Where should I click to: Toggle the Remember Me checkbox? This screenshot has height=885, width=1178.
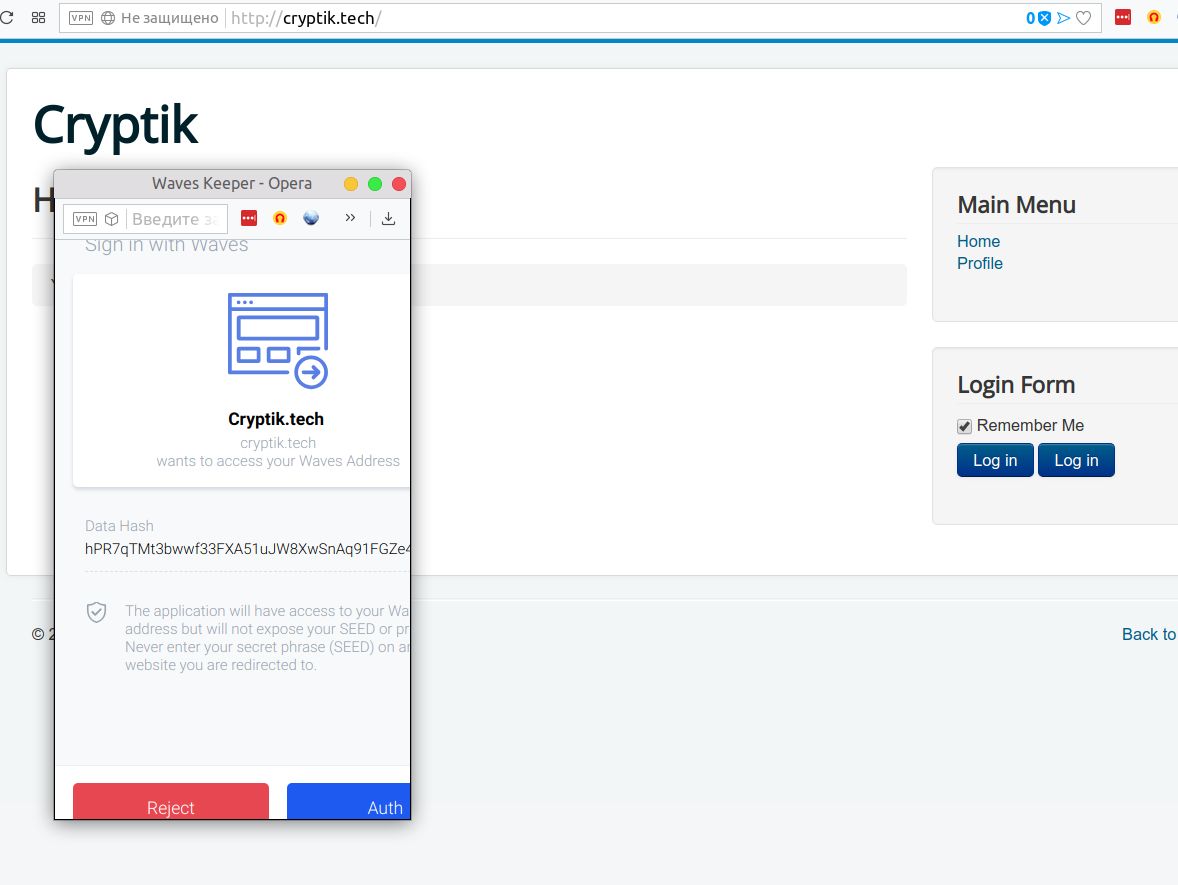point(965,426)
